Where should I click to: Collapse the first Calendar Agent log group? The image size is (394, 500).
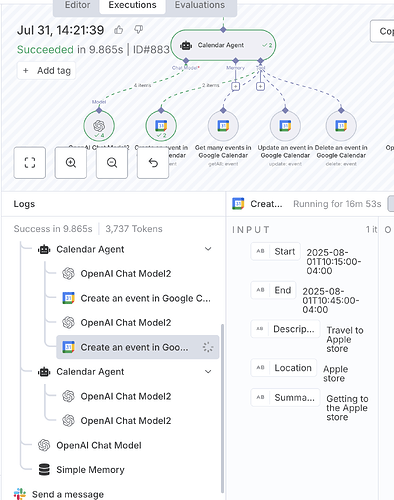208,249
